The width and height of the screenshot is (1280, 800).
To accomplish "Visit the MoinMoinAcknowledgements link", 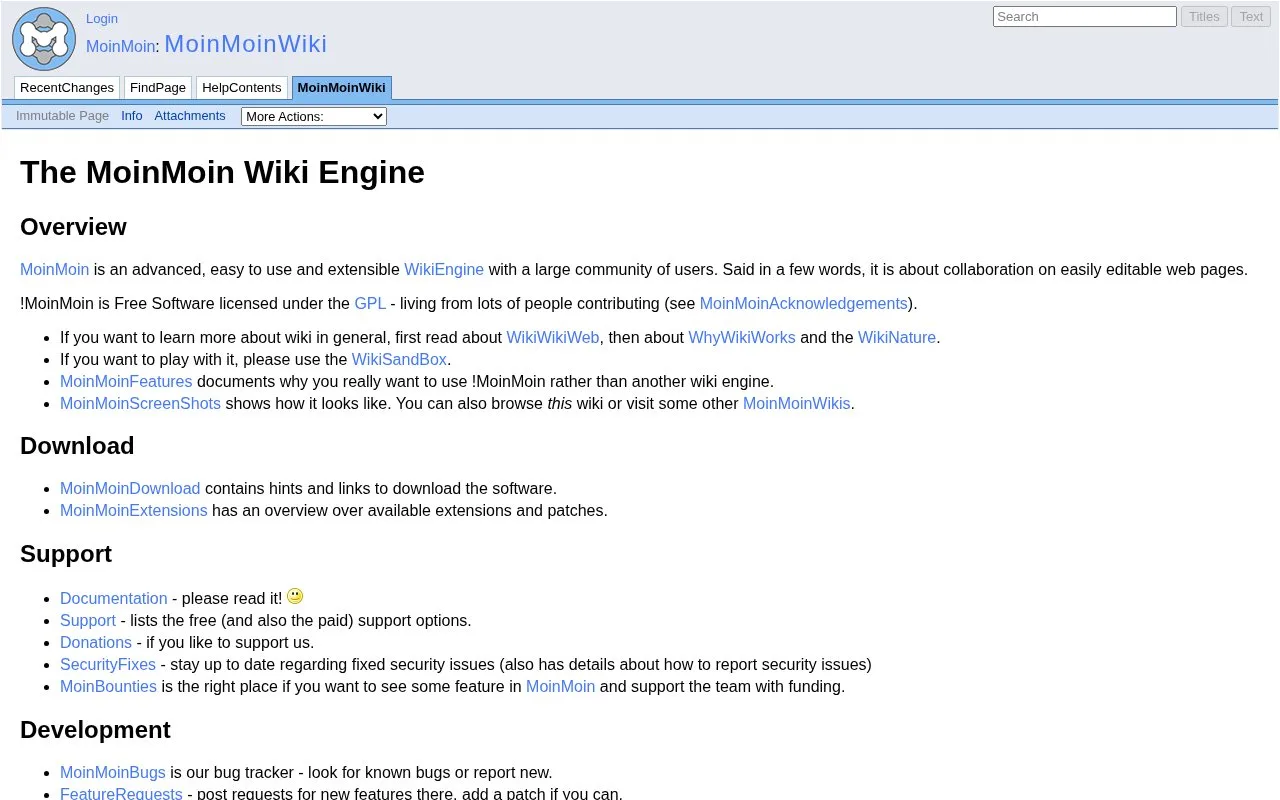I will pos(804,303).
